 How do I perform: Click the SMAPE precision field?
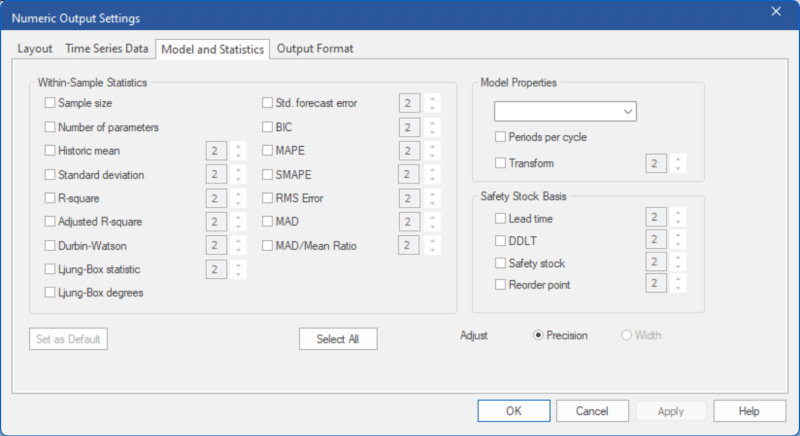click(x=409, y=174)
